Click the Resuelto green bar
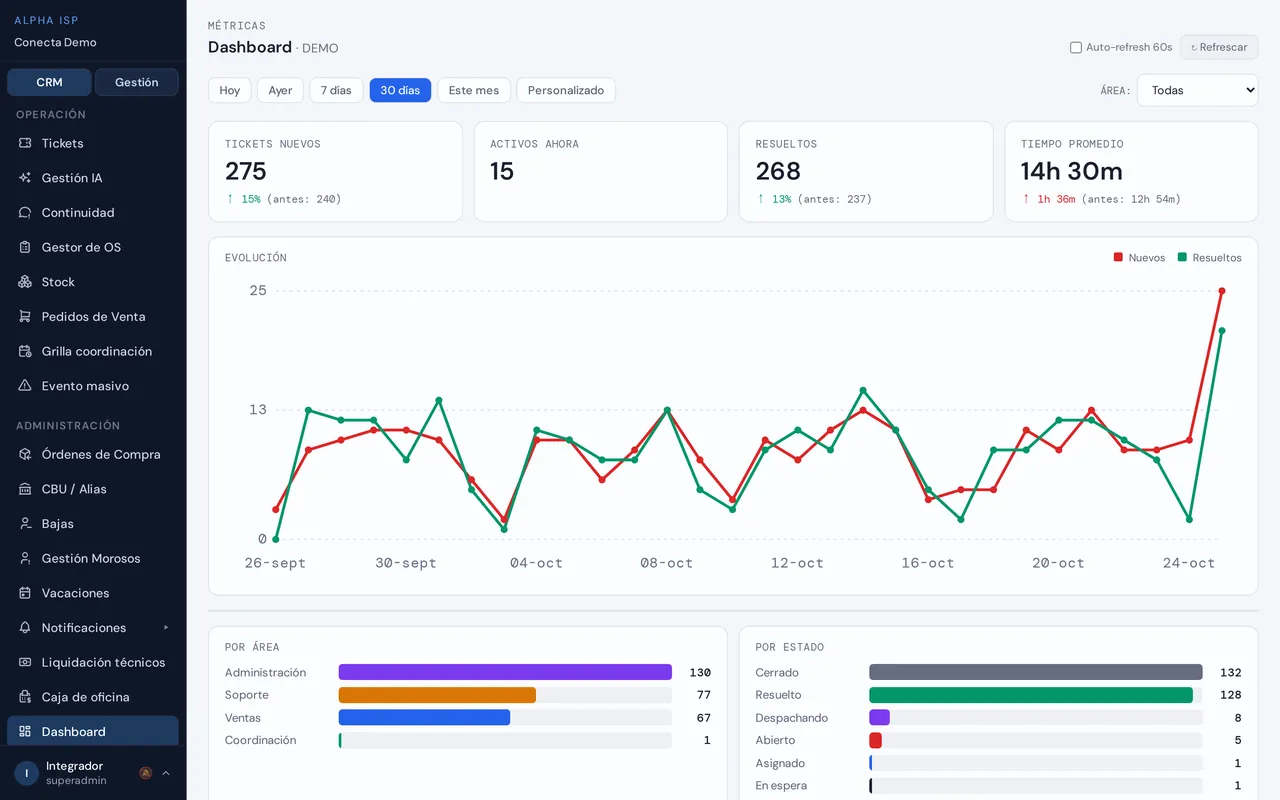This screenshot has height=800, width=1280. coord(1031,695)
